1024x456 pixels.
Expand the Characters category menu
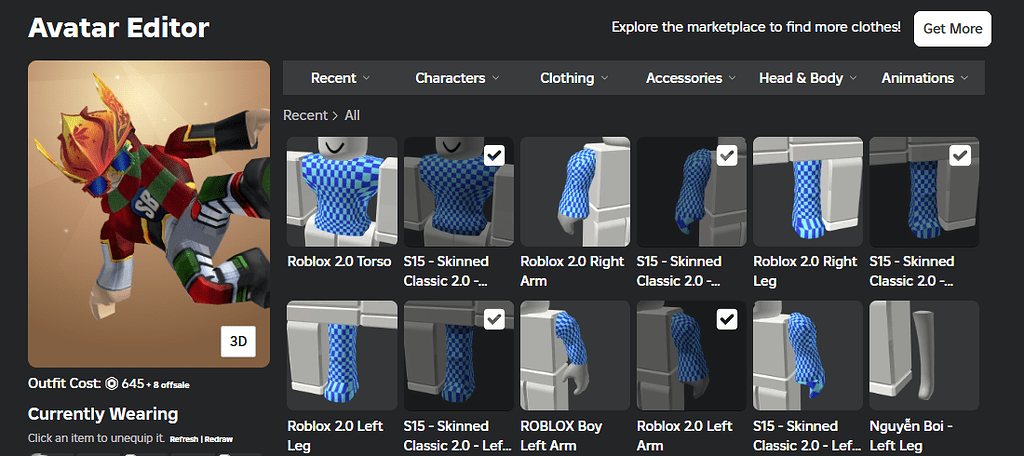click(457, 78)
